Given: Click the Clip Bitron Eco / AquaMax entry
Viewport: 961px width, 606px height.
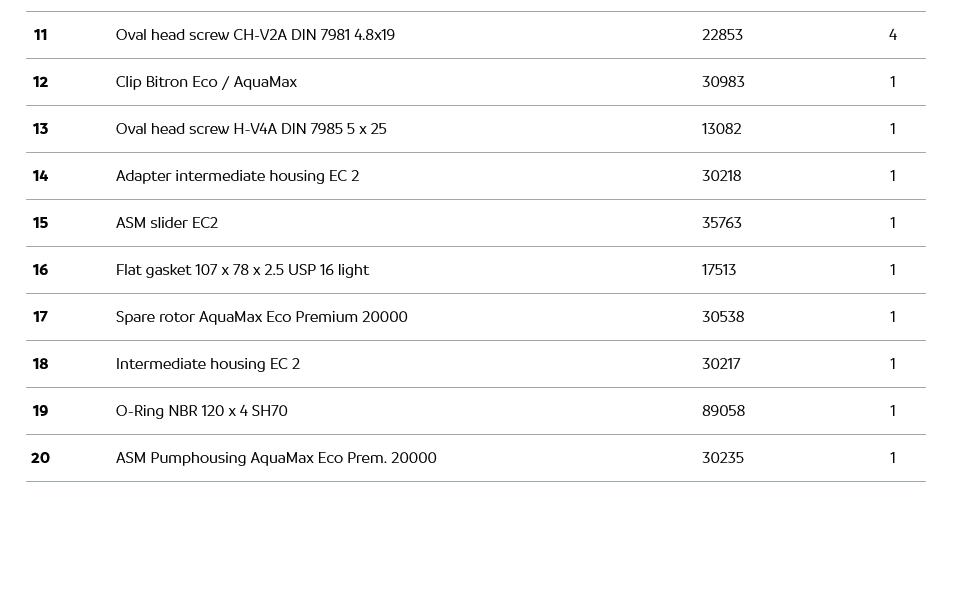Looking at the screenshot, I should (206, 82).
